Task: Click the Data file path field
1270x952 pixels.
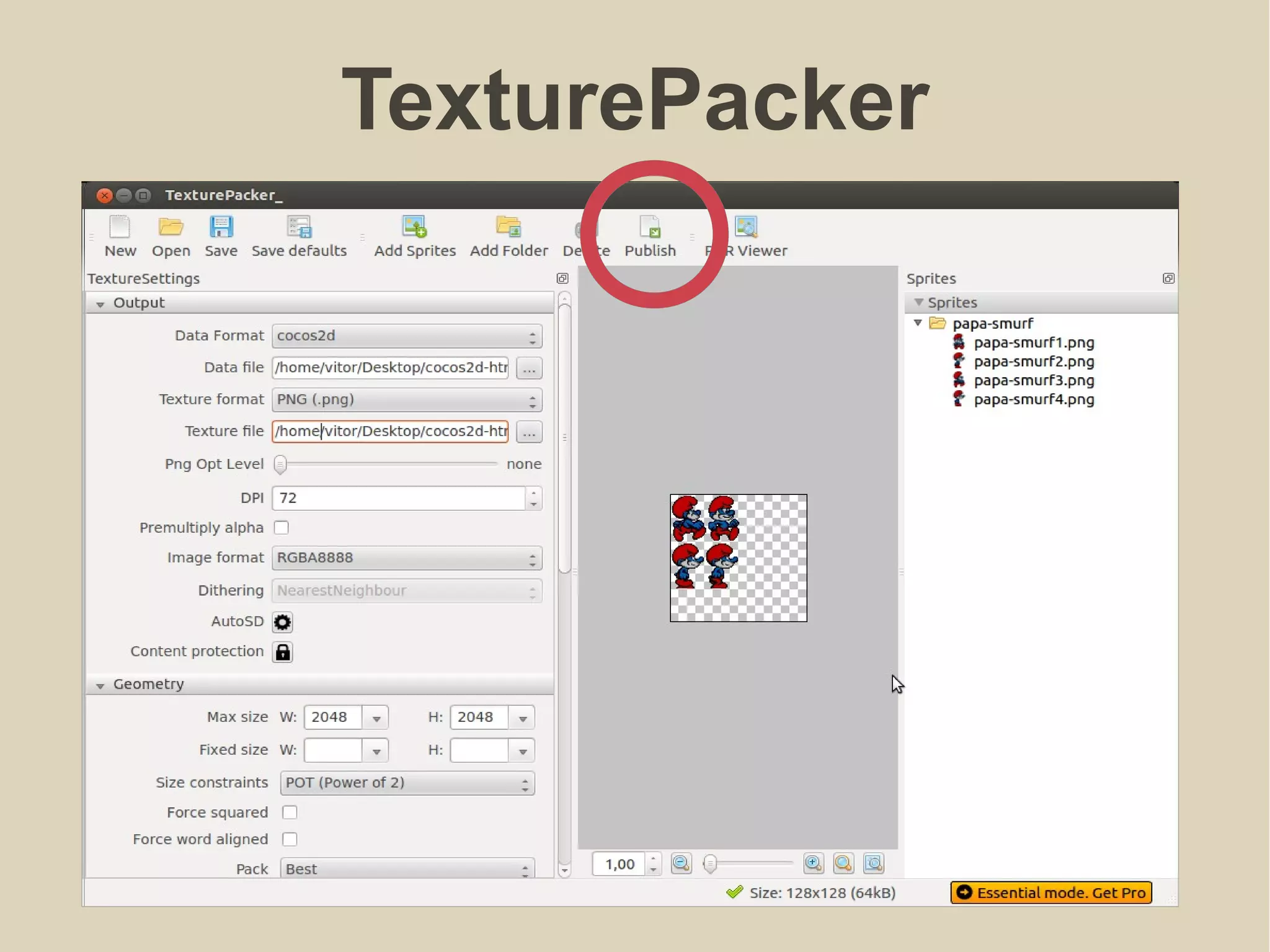Action: coord(390,368)
